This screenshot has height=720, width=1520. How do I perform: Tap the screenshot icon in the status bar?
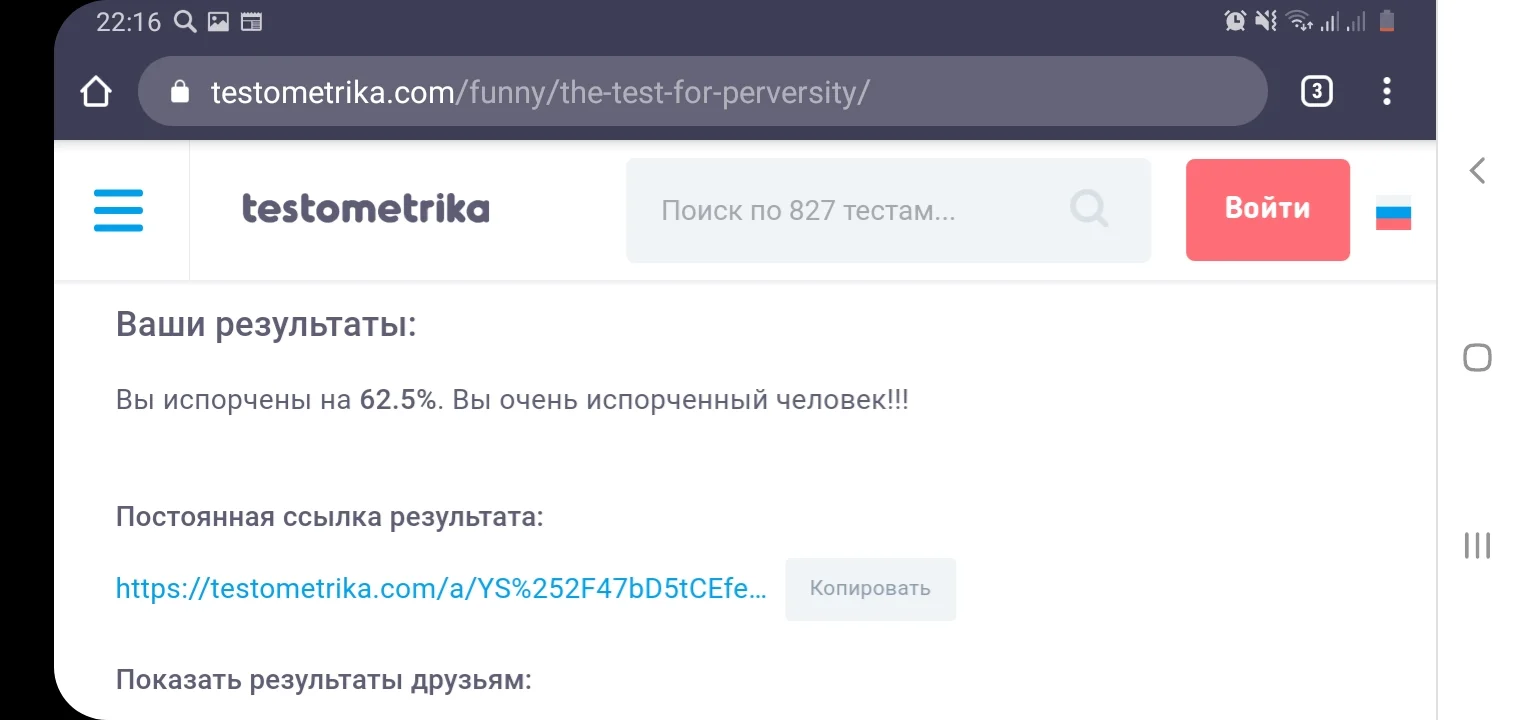(220, 20)
